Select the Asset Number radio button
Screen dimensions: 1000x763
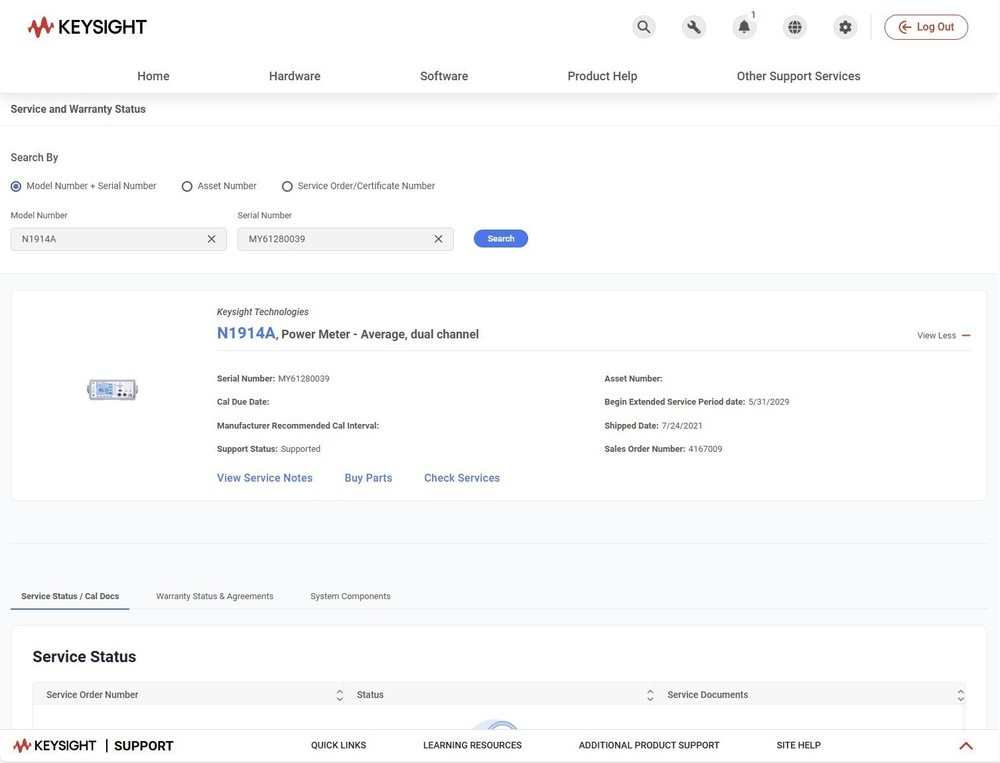(x=187, y=186)
